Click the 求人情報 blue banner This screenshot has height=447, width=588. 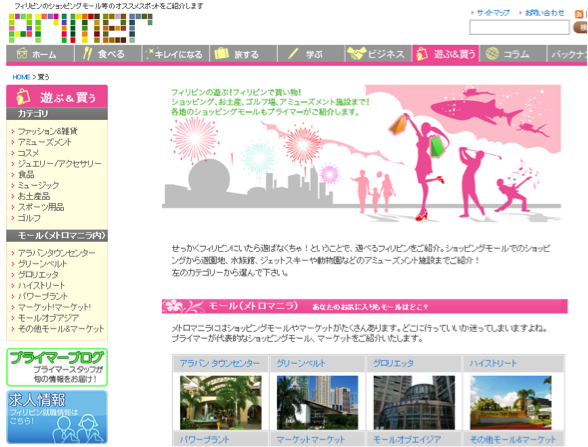click(57, 417)
